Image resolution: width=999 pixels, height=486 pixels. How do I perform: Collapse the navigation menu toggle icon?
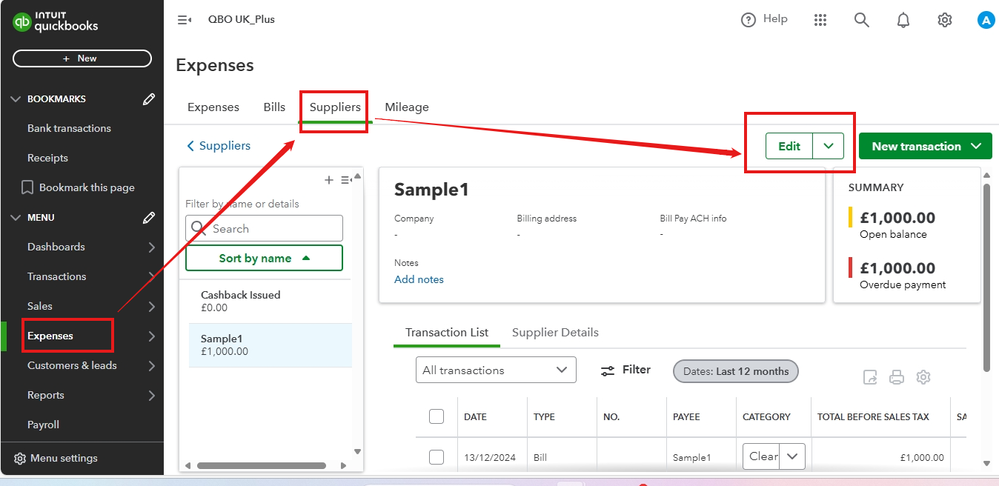click(184, 20)
